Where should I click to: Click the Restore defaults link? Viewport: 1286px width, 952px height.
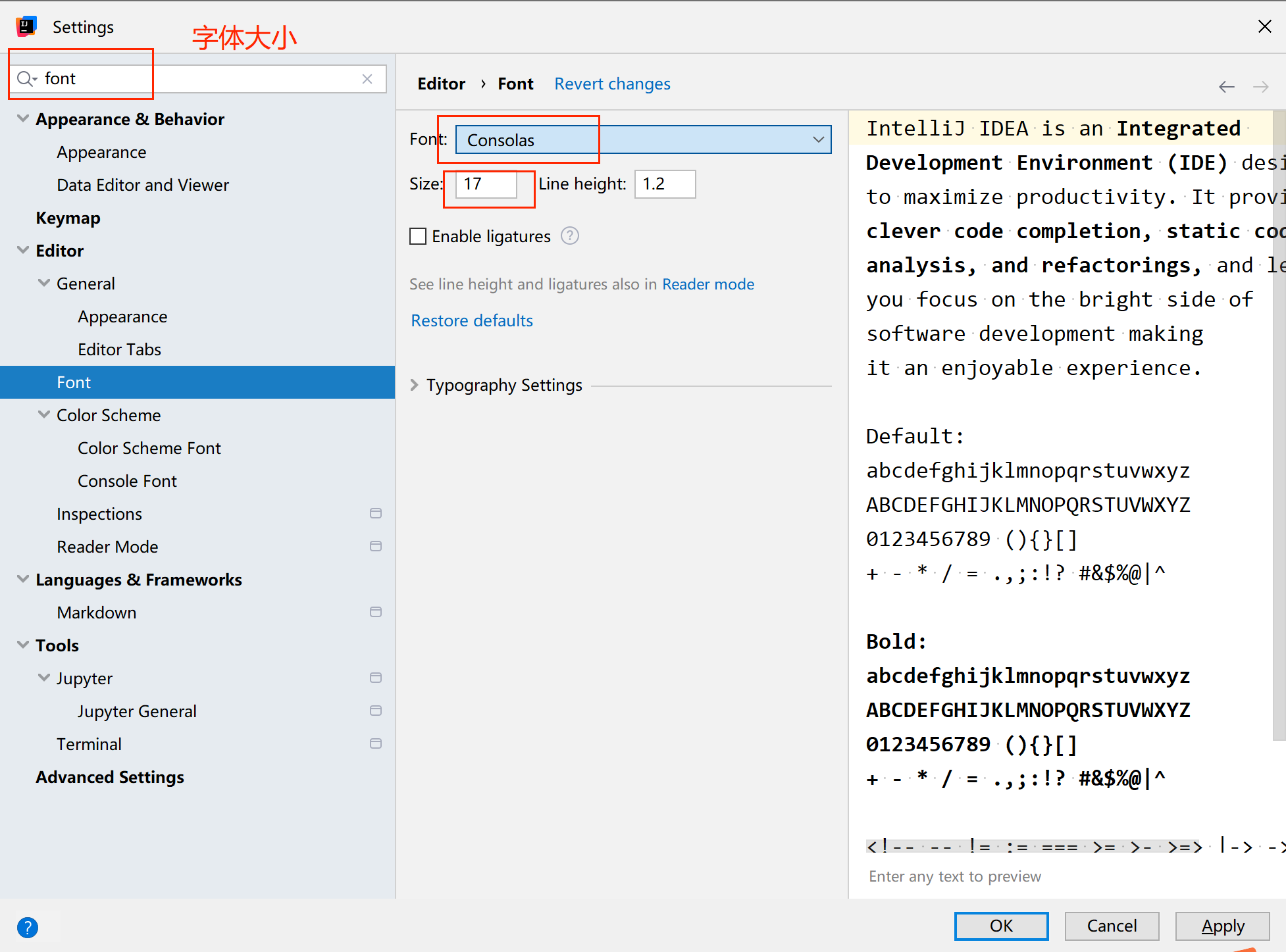click(471, 320)
